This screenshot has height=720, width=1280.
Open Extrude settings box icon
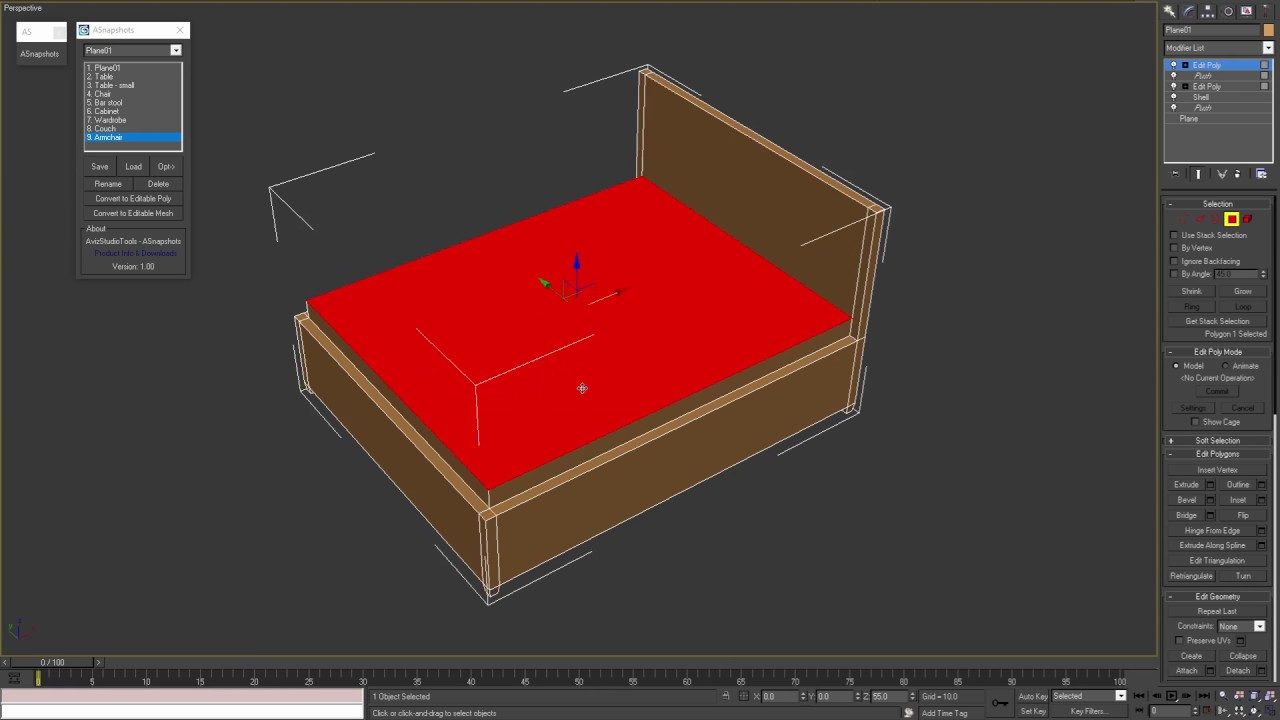pyautogui.click(x=1210, y=485)
